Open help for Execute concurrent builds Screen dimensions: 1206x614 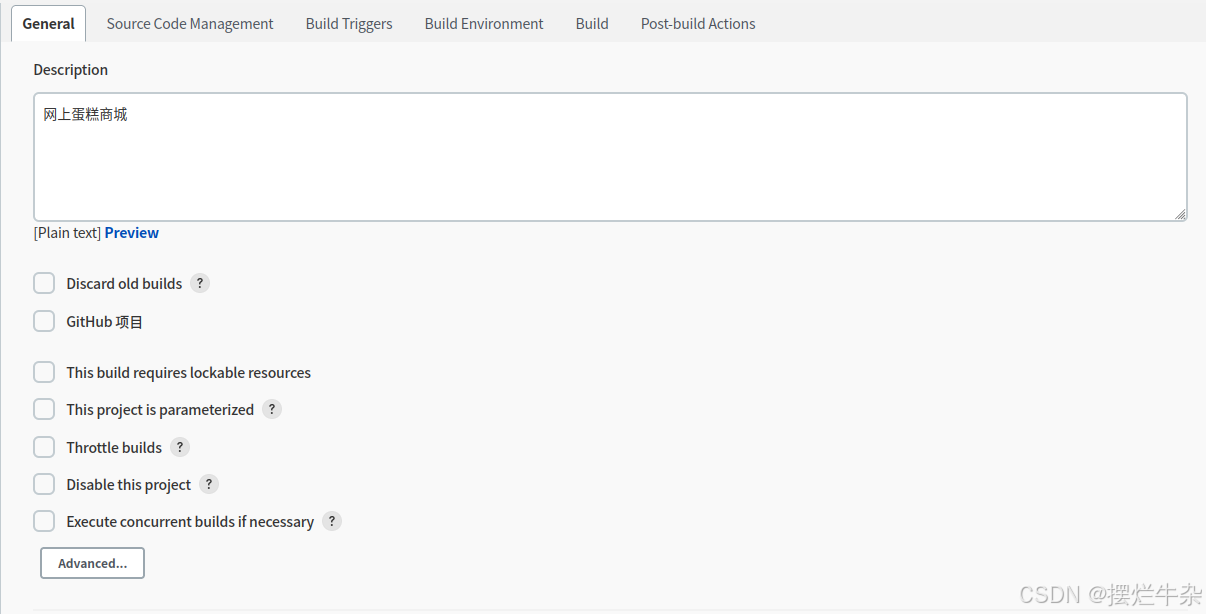pos(332,521)
